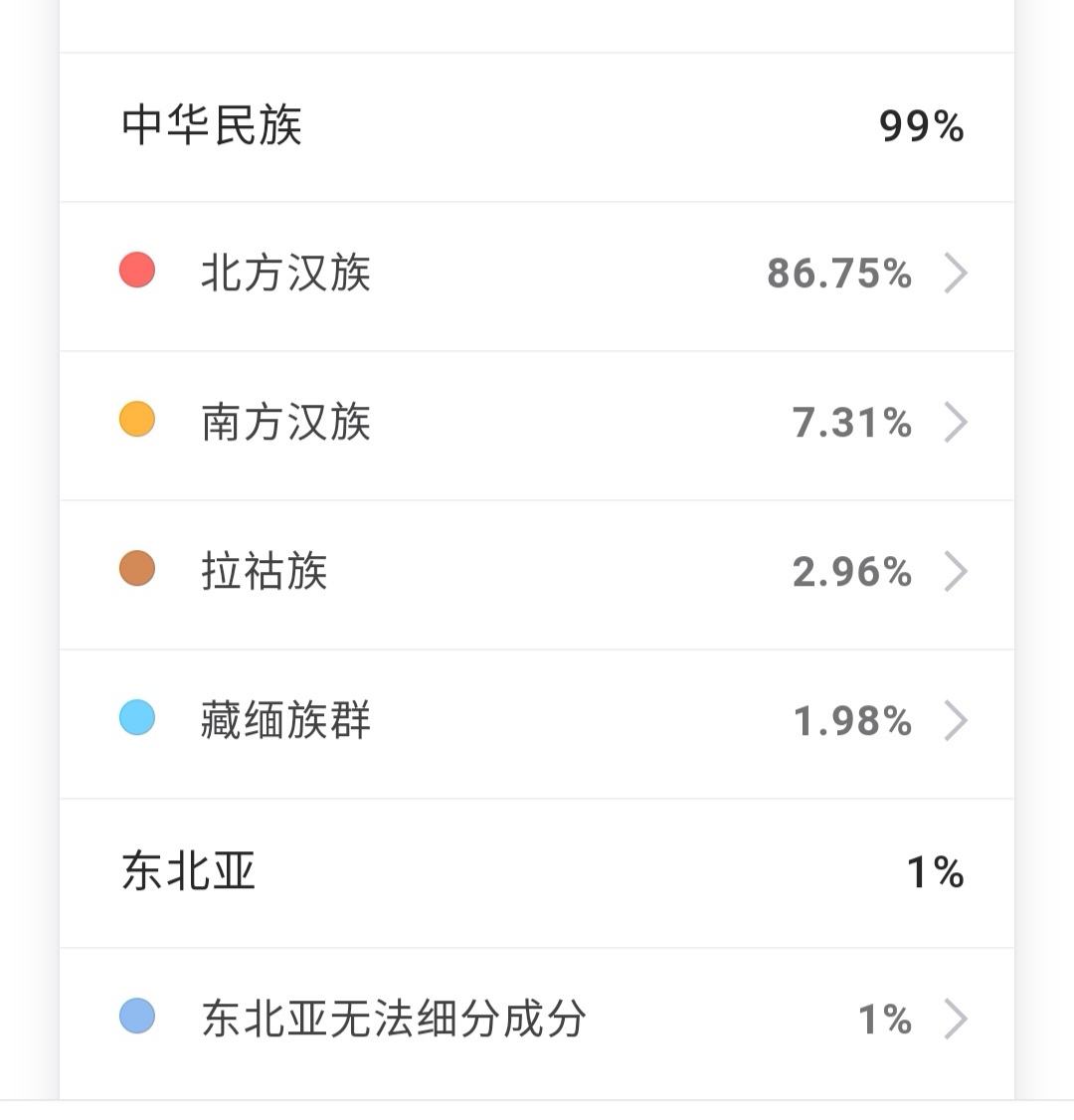
Task: Expand the 东北亚无法细分成分 chevron arrow
Action: pyautogui.click(x=956, y=1019)
